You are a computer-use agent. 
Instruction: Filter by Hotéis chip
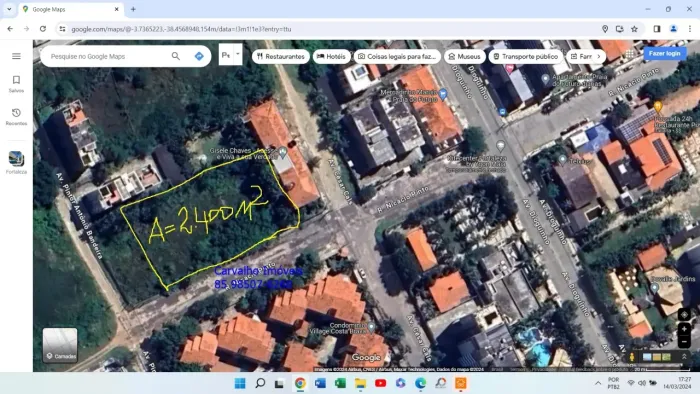click(x=331, y=57)
